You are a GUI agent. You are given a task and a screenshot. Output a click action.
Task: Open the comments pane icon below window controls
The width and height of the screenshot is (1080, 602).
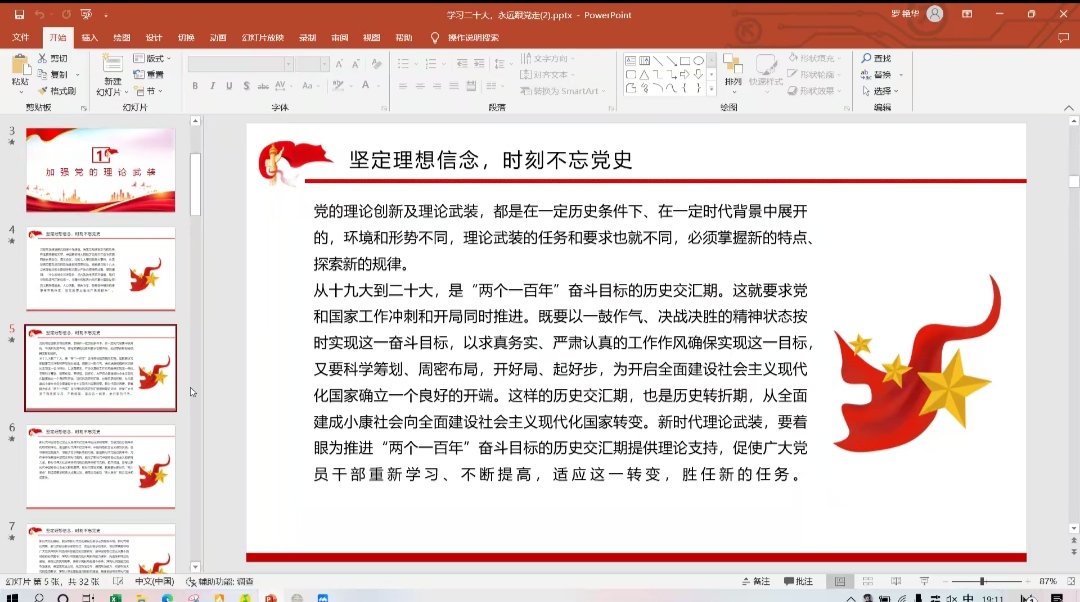pos(1065,38)
